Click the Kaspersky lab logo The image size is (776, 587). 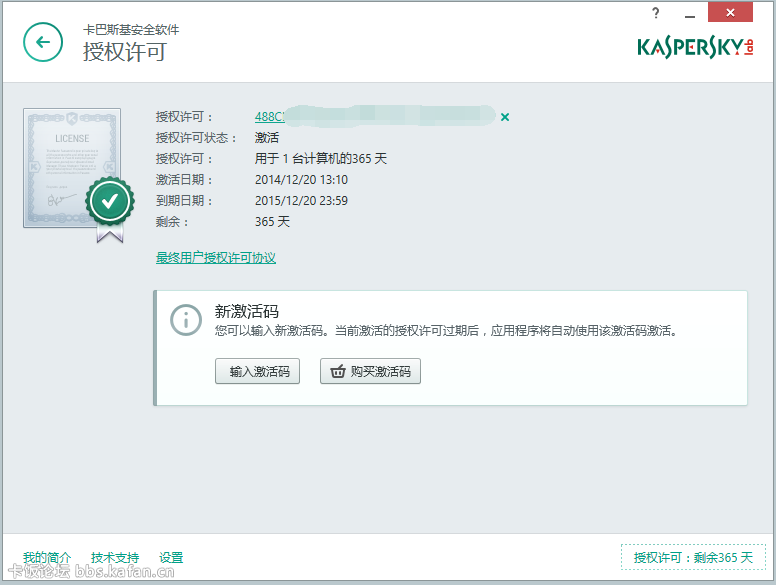[x=695, y=47]
